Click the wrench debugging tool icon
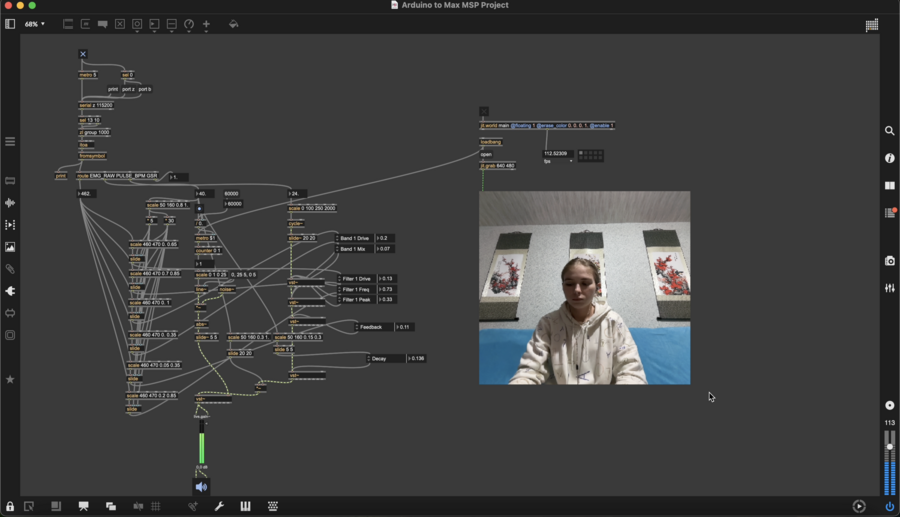The height and width of the screenshot is (517, 900). pyautogui.click(x=219, y=507)
